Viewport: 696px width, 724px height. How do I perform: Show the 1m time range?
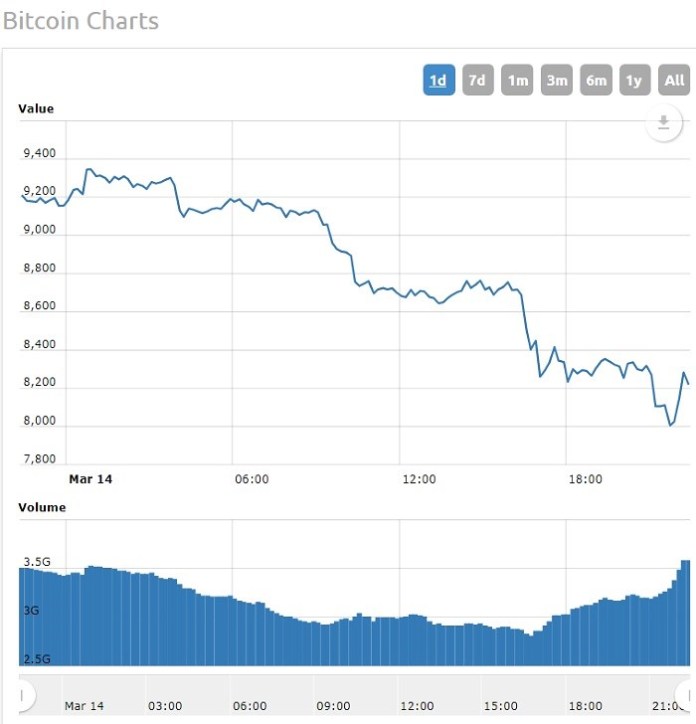pos(517,80)
